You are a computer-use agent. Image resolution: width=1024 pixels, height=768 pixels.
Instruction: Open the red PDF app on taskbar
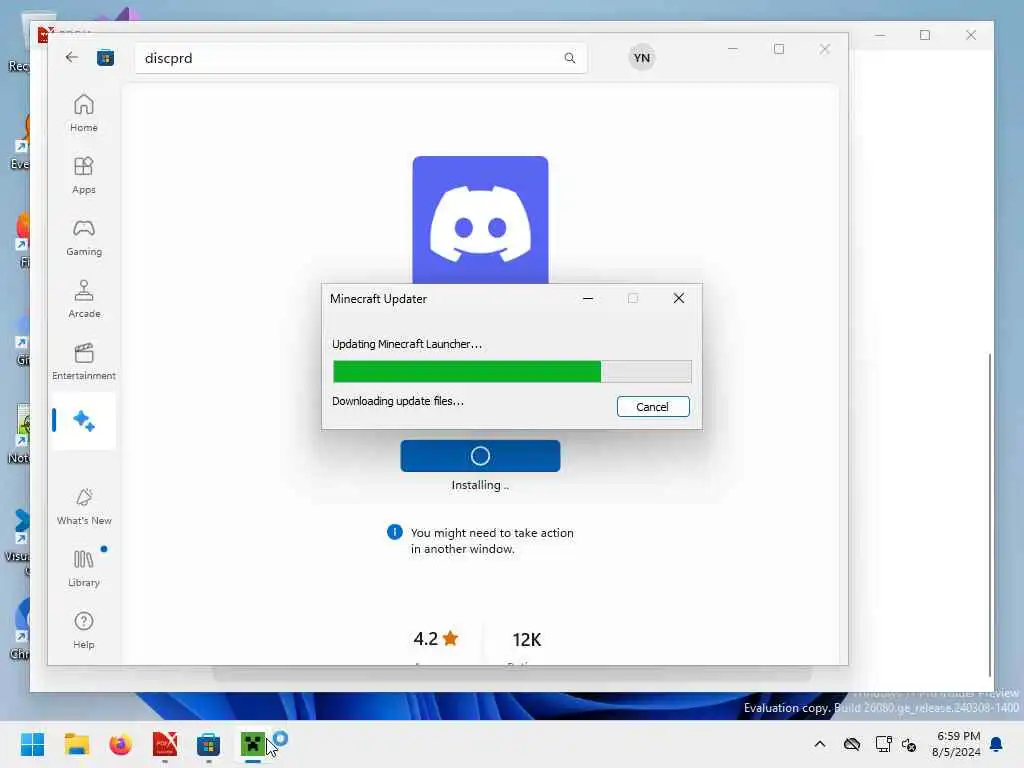(165, 744)
